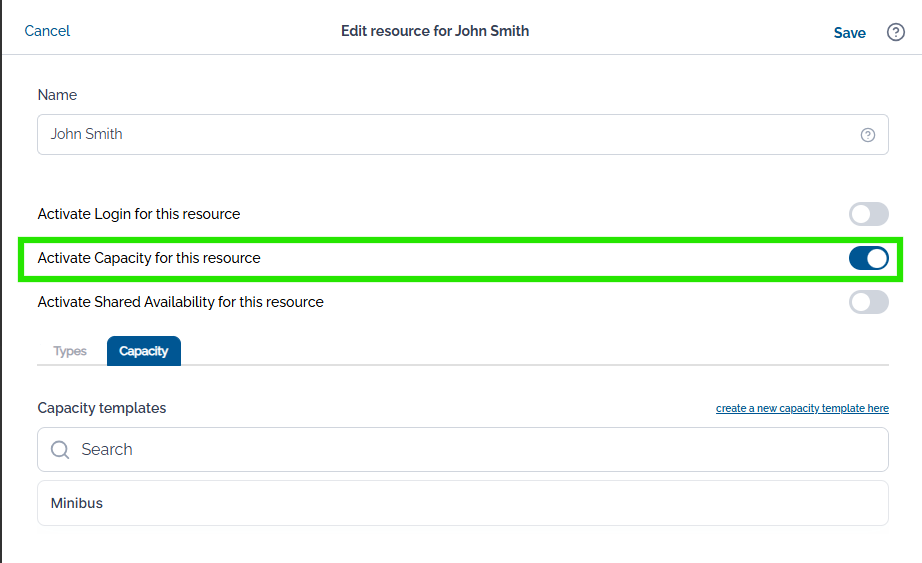This screenshot has width=922, height=563.
Task: Cancel editing the resource
Action: [x=47, y=31]
